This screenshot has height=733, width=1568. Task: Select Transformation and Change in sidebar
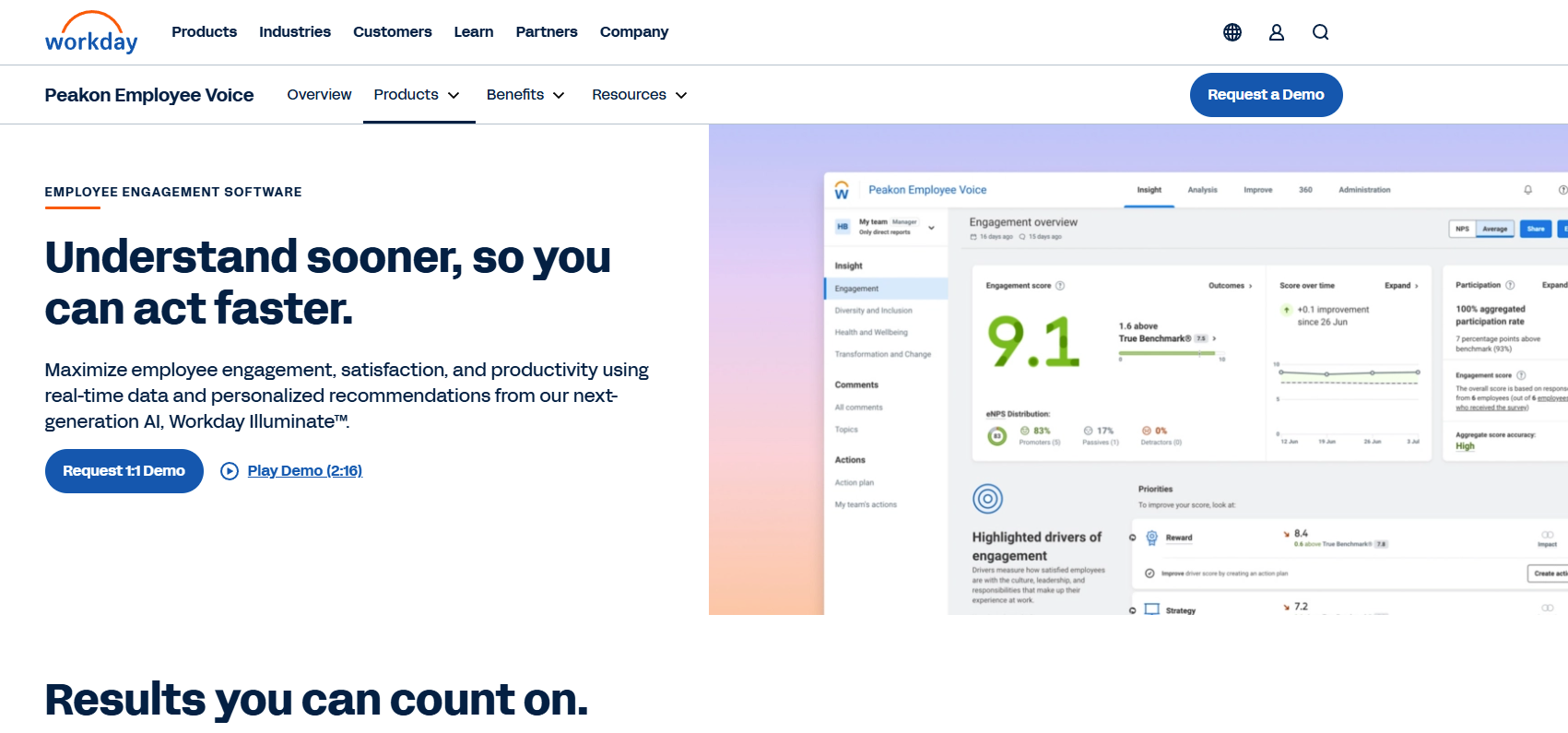883,354
